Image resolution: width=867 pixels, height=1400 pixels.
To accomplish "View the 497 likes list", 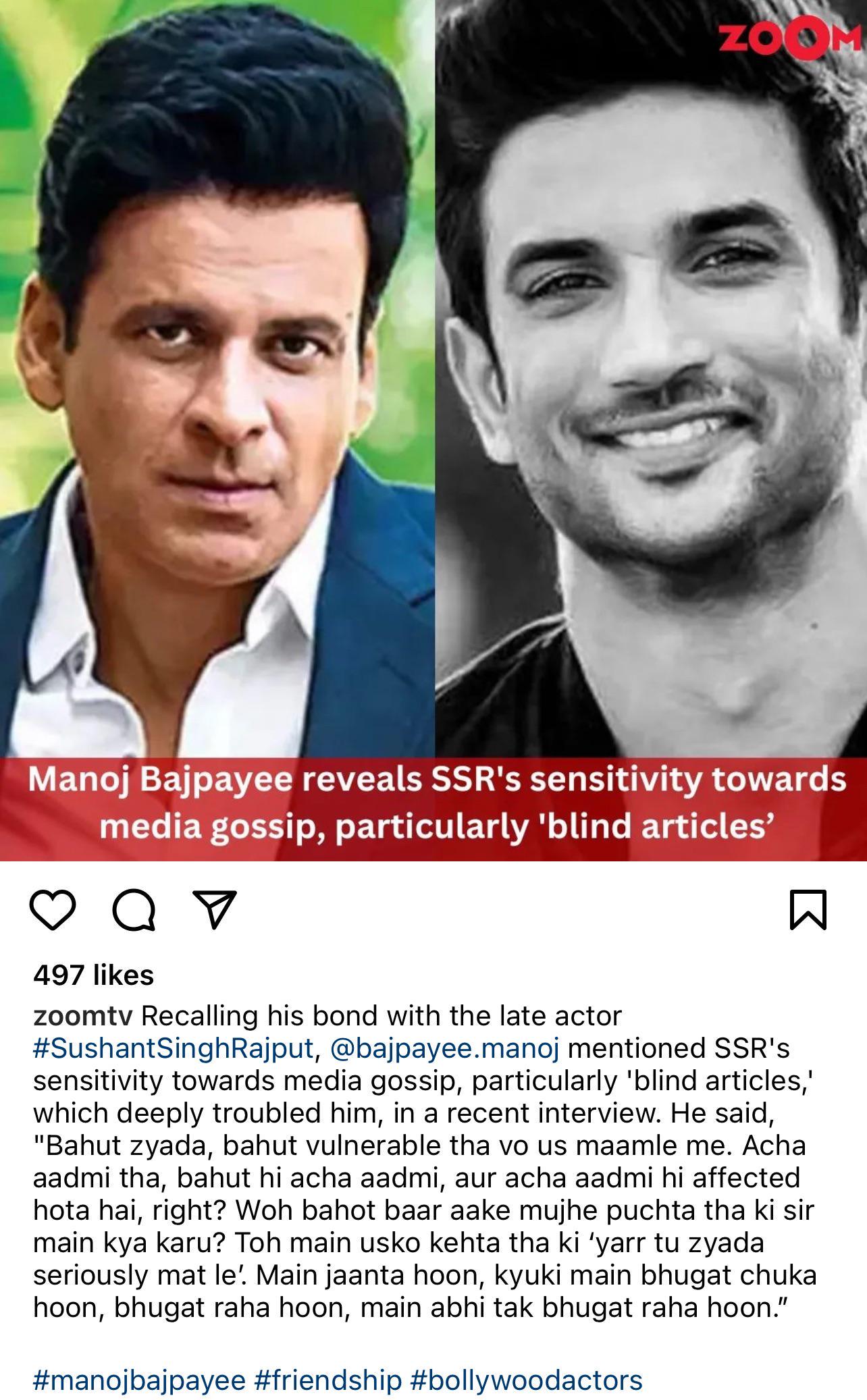I will (x=94, y=975).
